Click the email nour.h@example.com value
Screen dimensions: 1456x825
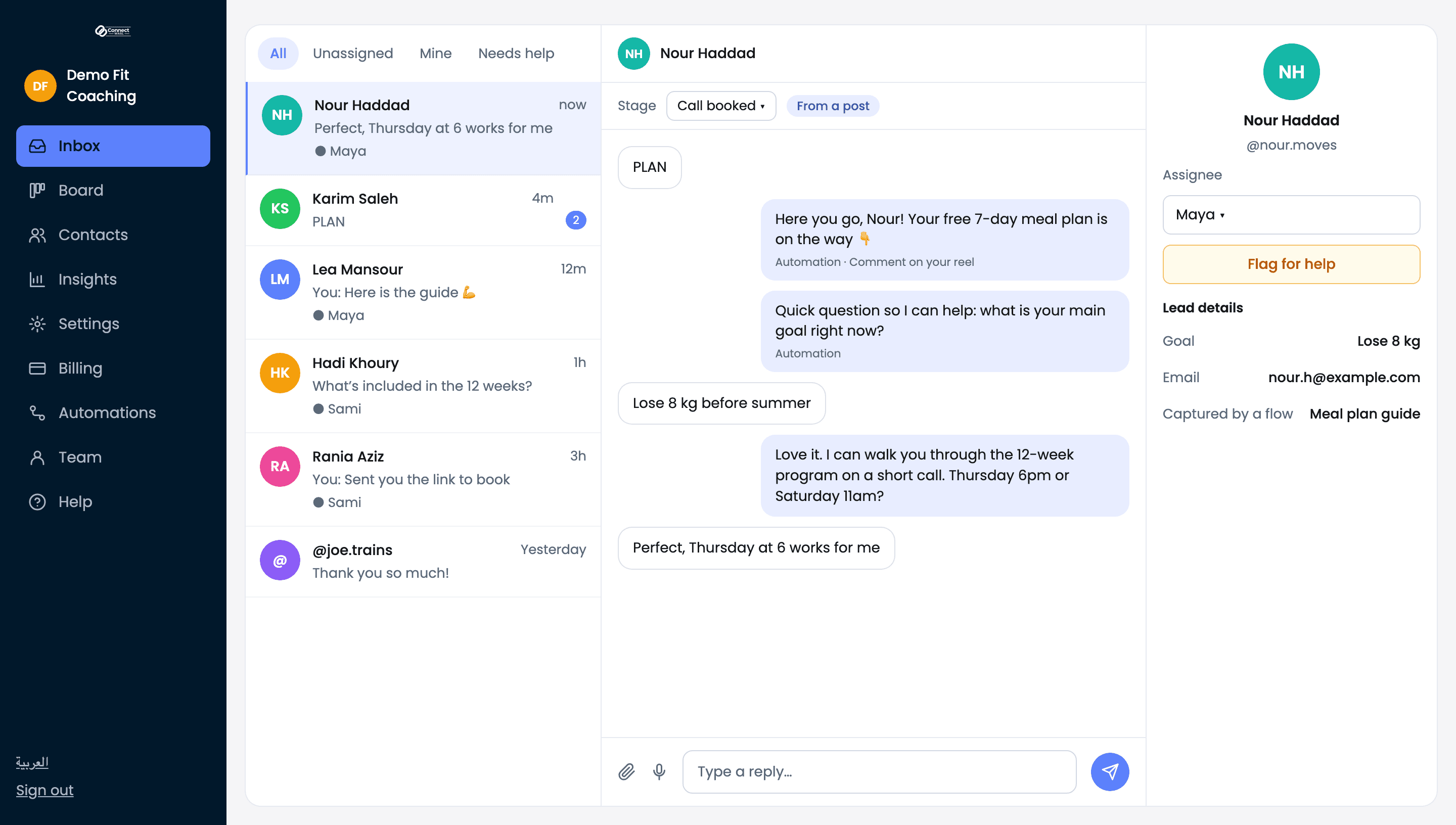[1343, 378]
